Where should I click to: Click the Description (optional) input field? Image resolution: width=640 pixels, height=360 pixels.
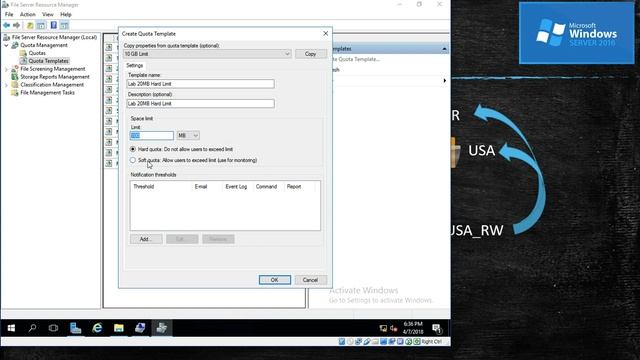[200, 104]
